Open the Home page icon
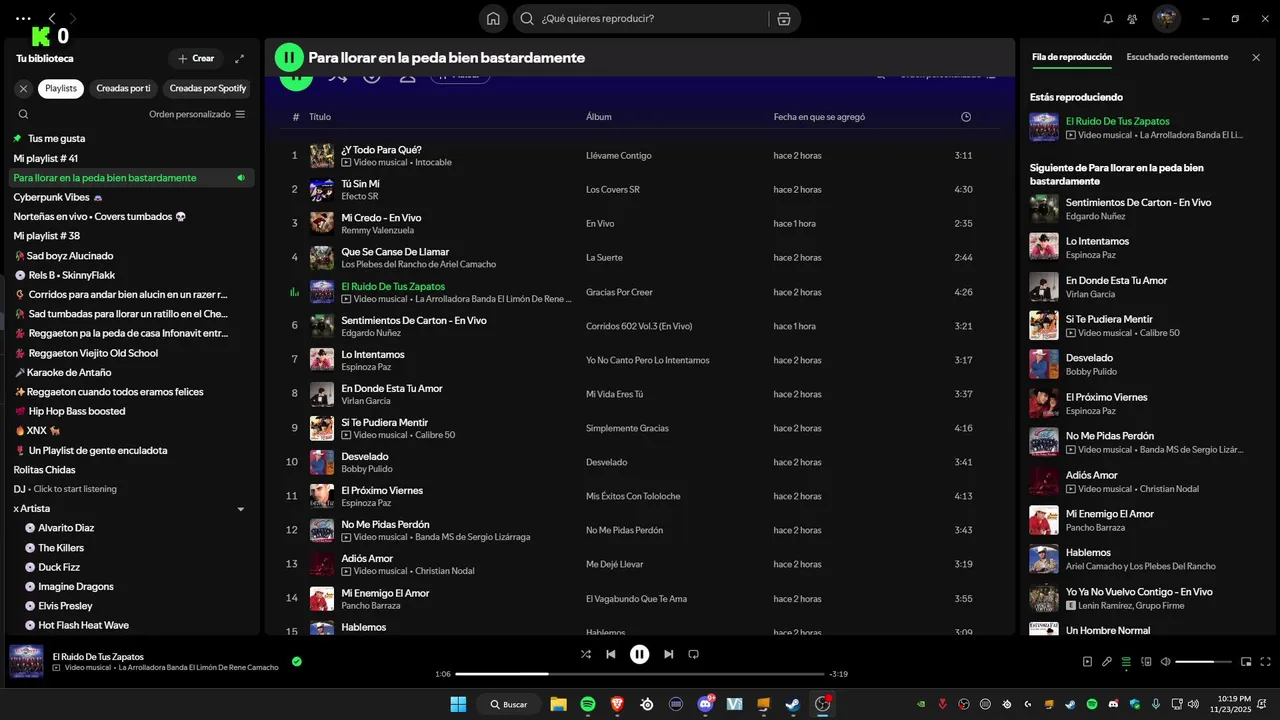 (x=493, y=18)
